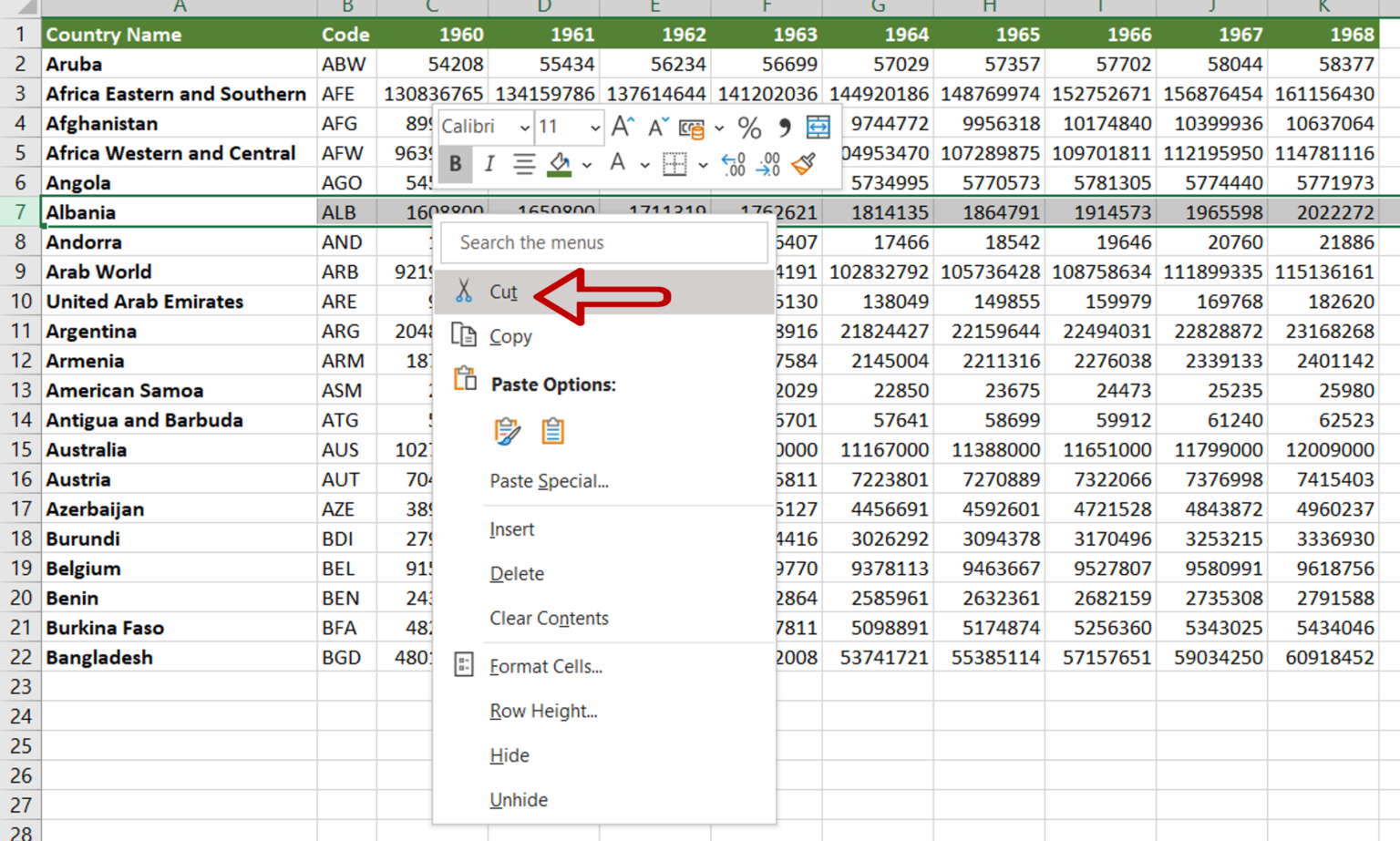Viewport: 1400px width, 841px height.
Task: Click the Decrease Decimal icon
Action: pyautogui.click(x=768, y=164)
